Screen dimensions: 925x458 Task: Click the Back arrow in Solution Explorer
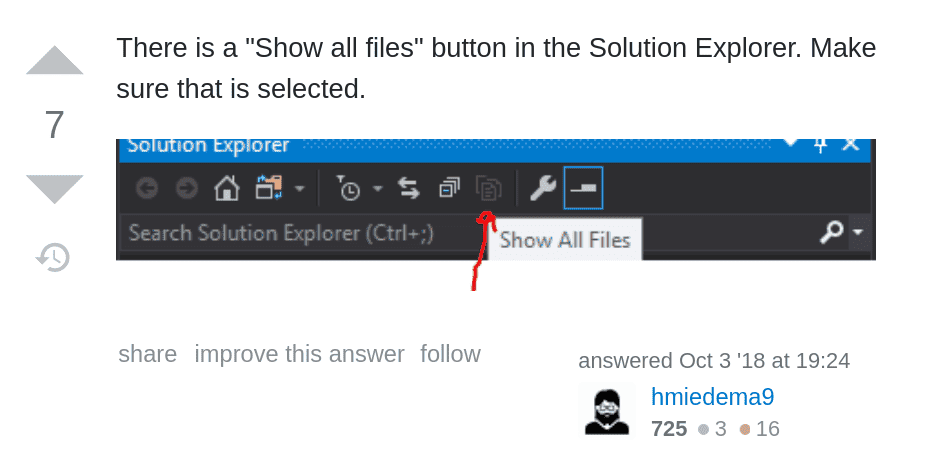147,189
